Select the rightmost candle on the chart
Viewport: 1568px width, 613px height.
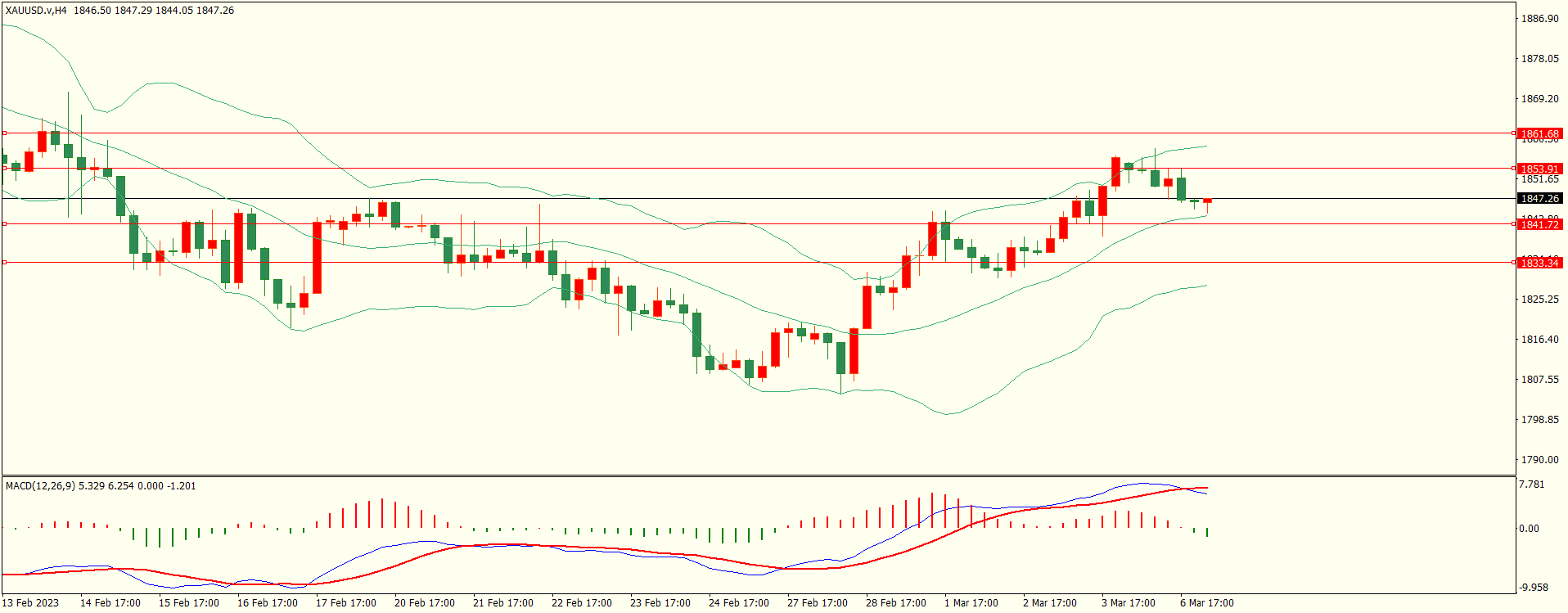click(1207, 201)
